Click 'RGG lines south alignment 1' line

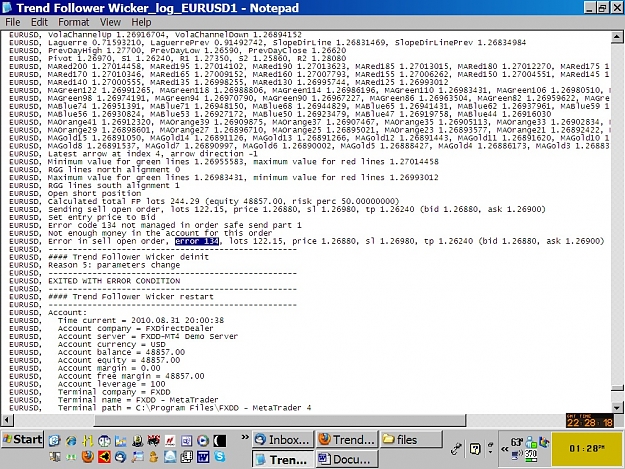tap(114, 185)
